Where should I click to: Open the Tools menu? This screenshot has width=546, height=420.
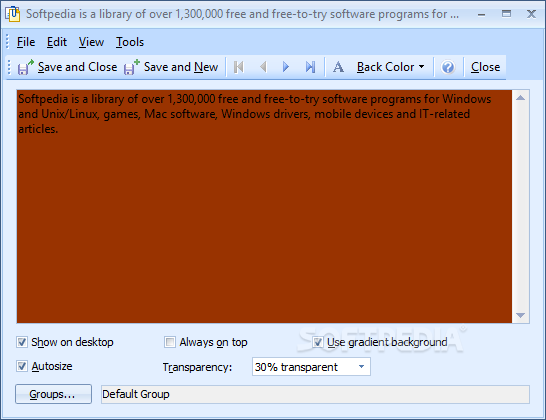click(x=130, y=42)
